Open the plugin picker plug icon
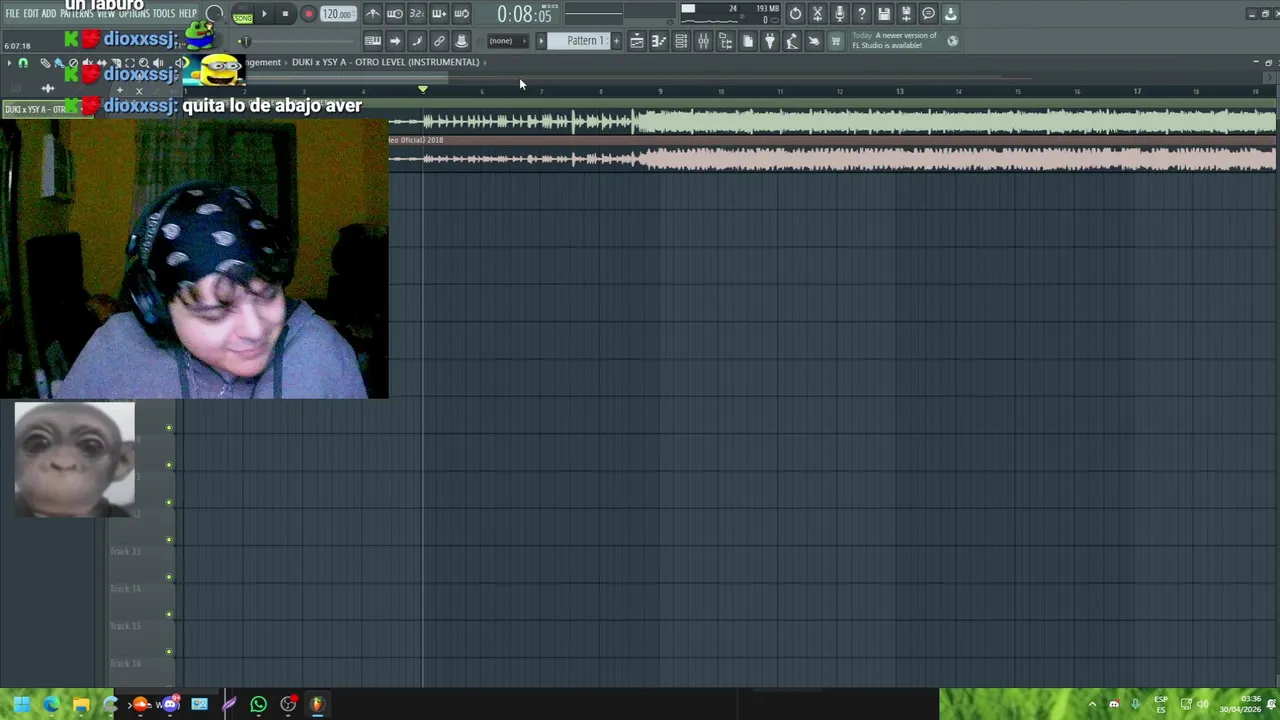The height and width of the screenshot is (720, 1280). pyautogui.click(x=769, y=41)
